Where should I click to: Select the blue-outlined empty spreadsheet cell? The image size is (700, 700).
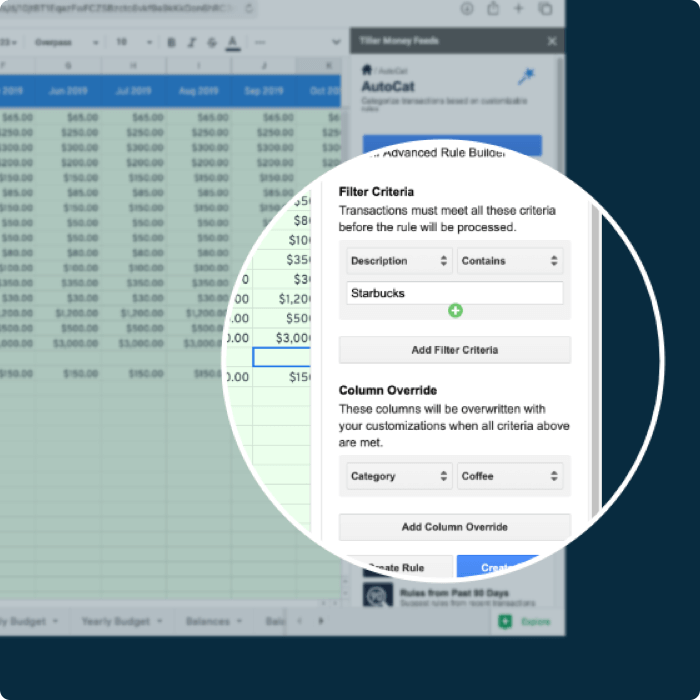281,357
